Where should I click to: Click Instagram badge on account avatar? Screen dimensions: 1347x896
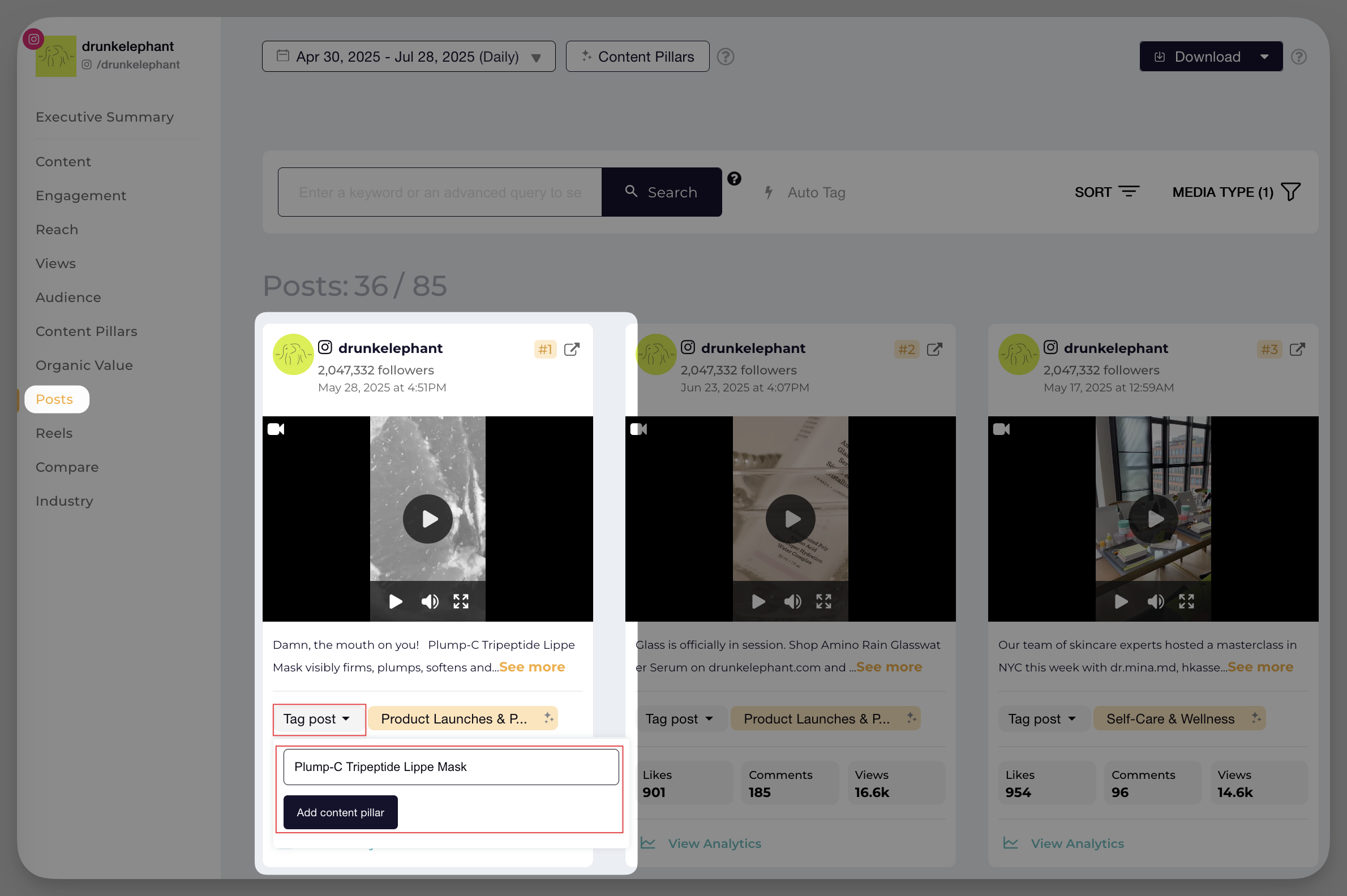[34, 39]
